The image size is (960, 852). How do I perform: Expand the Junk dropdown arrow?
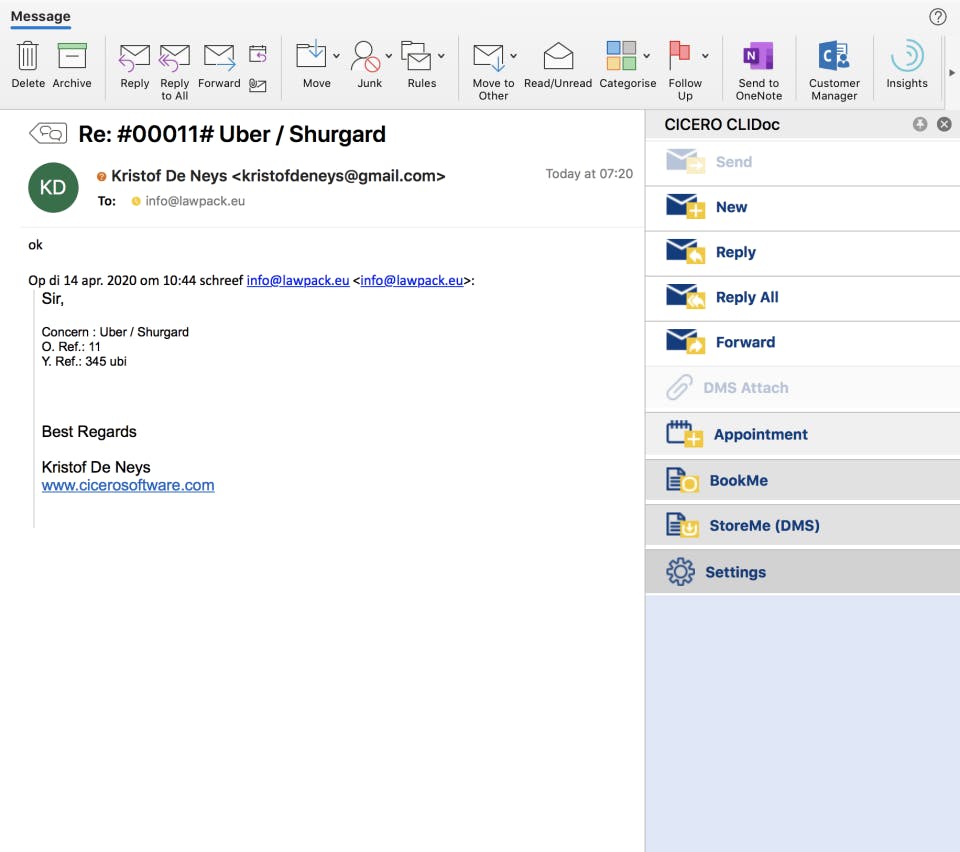tap(388, 56)
